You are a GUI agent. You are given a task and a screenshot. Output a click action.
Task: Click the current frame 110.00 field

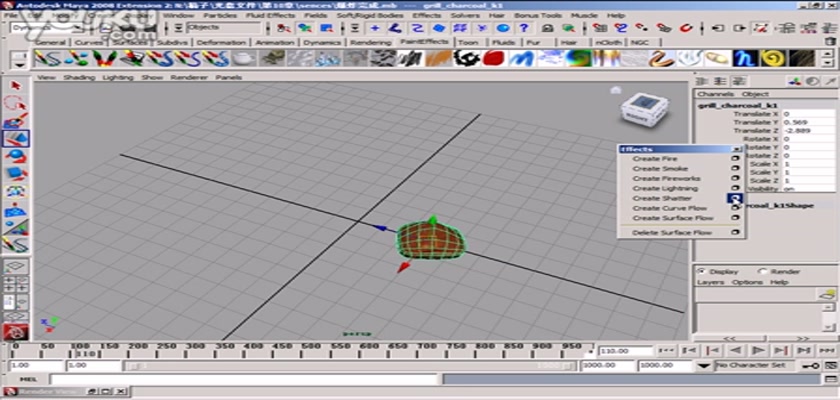[625, 351]
